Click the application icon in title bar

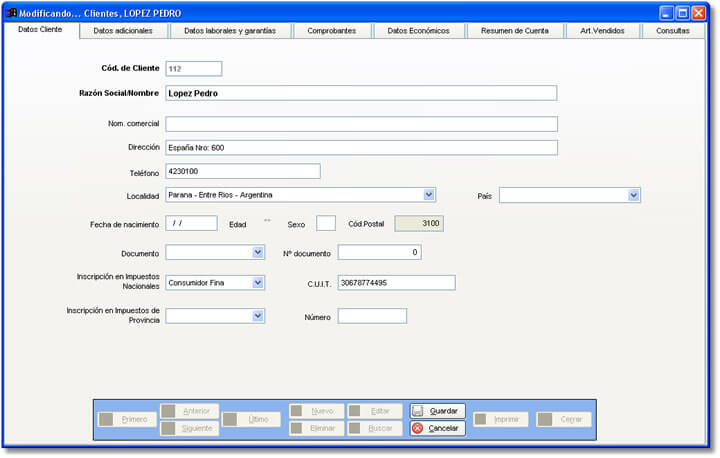click(x=11, y=13)
